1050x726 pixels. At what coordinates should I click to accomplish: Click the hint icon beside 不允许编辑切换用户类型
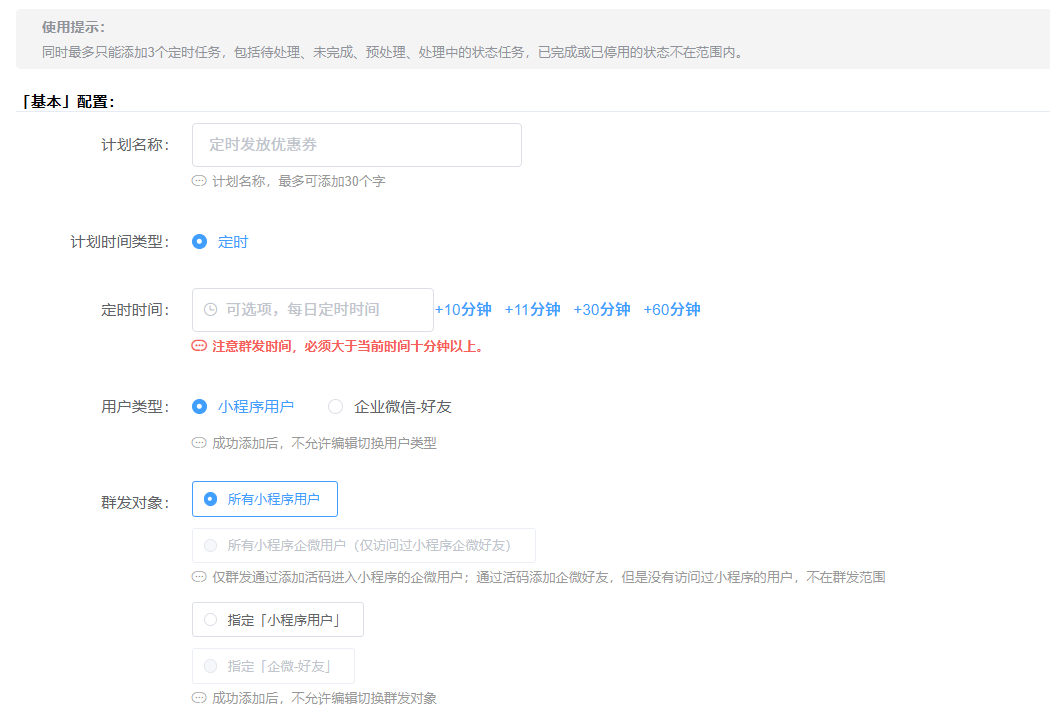pos(199,443)
